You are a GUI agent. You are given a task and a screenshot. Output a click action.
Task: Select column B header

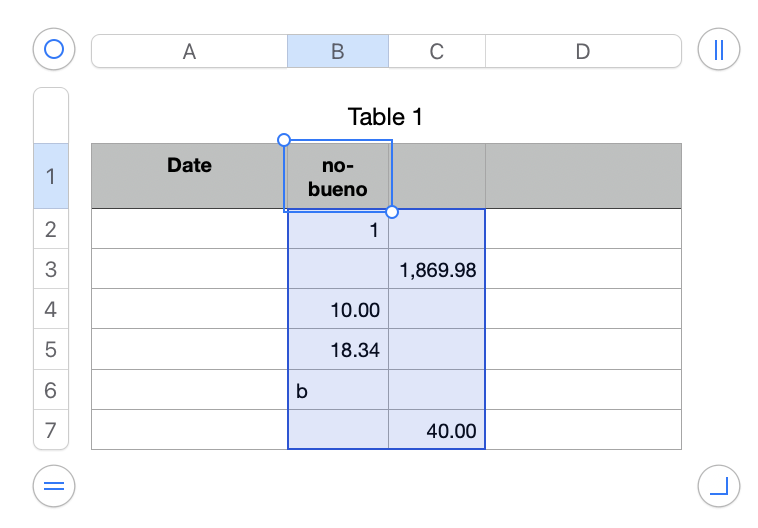[x=337, y=52]
